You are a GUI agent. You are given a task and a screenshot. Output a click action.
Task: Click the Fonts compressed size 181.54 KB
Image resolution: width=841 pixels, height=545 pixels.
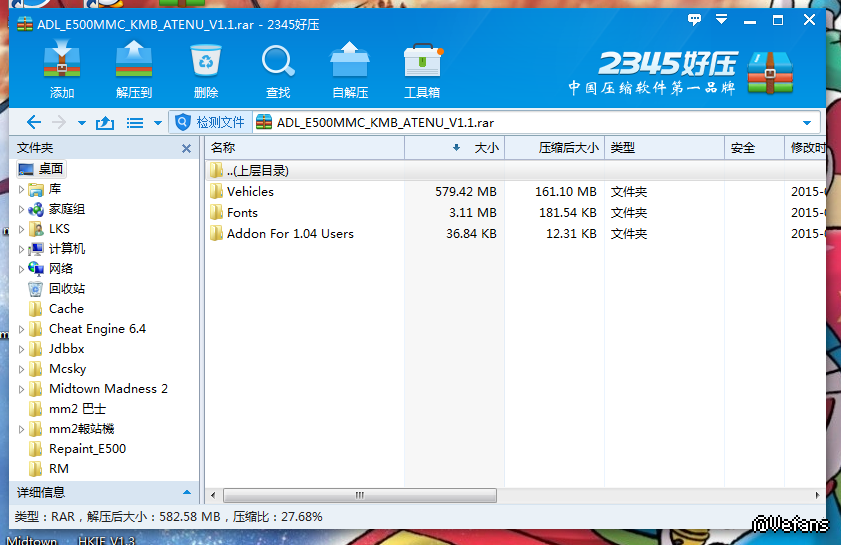click(x=567, y=212)
